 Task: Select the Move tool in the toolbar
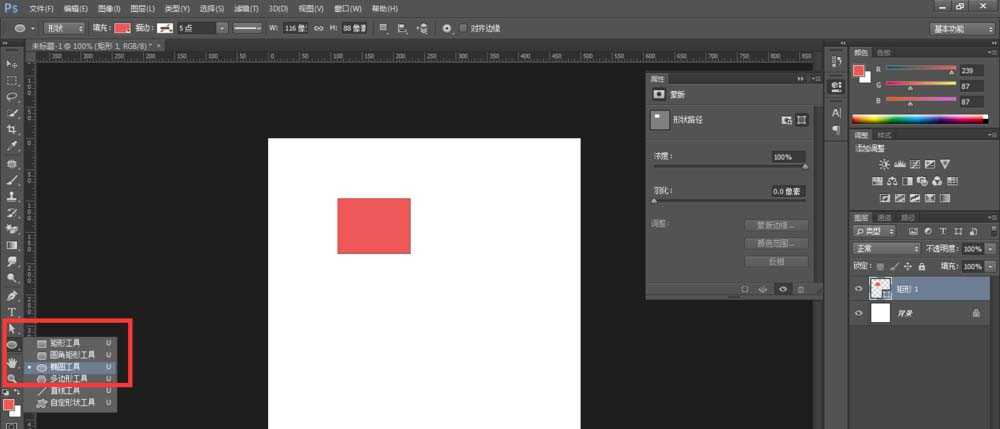click(12, 63)
